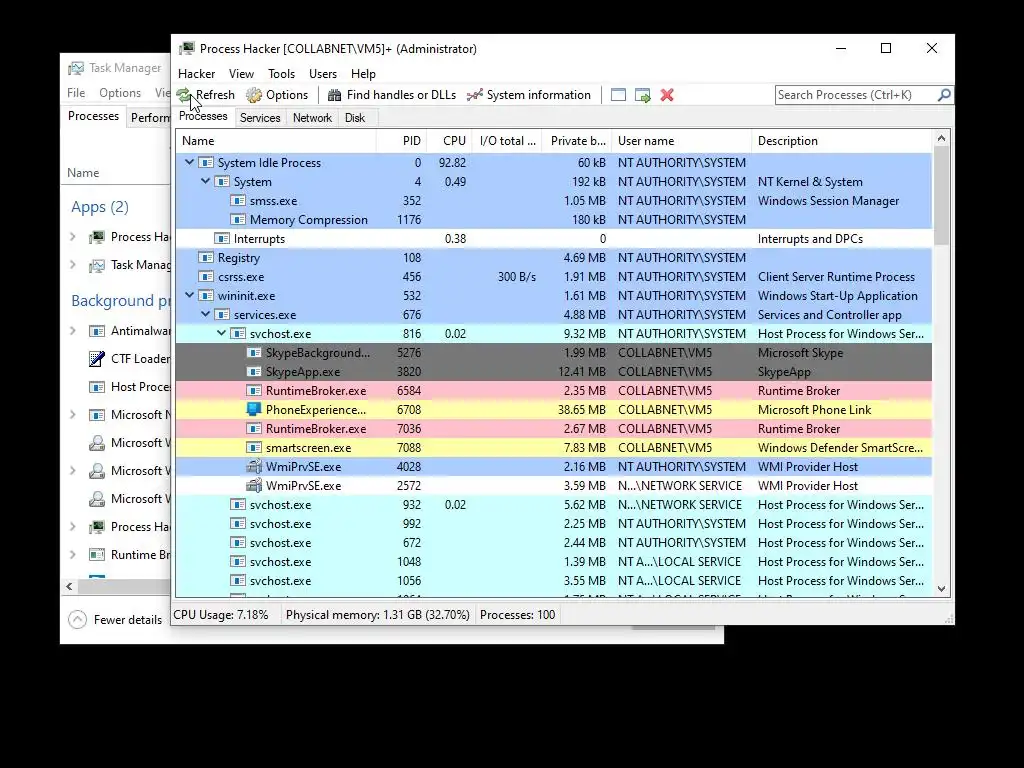Click Runtime Broker icon in Task Manager
Image resolution: width=1024 pixels, height=768 pixels.
click(x=97, y=555)
